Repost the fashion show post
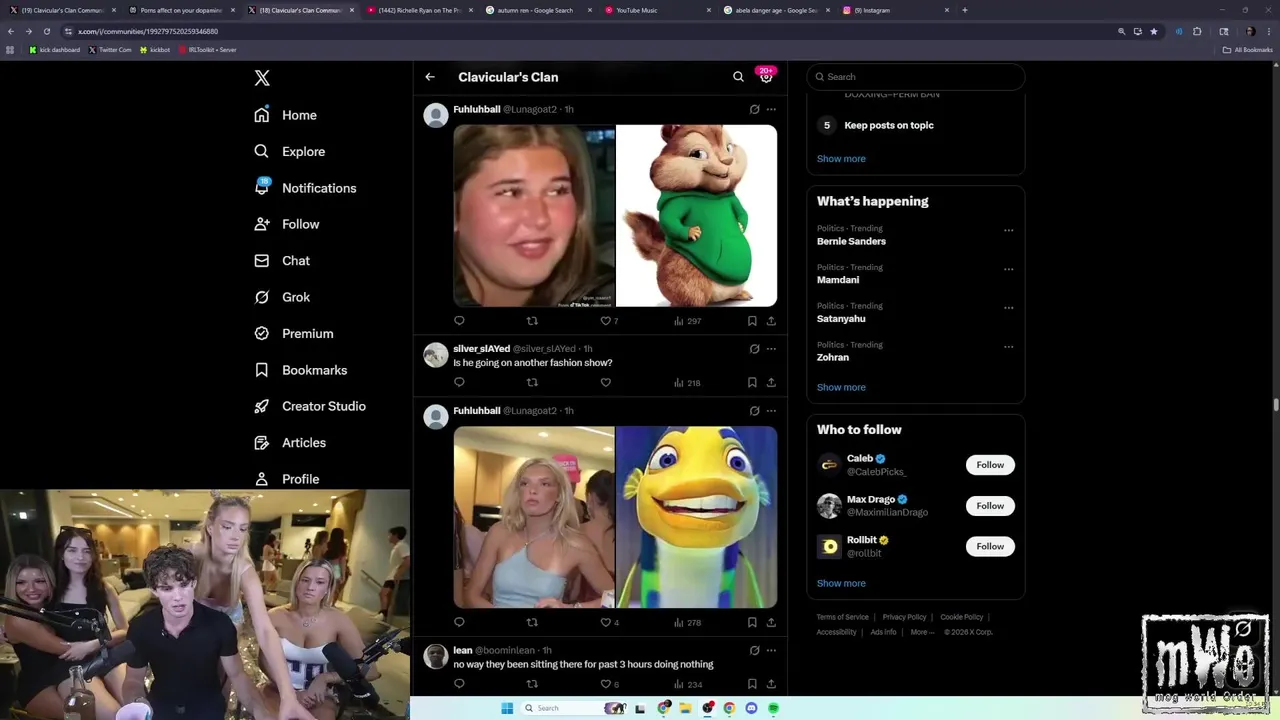The image size is (1280, 720). click(x=532, y=382)
